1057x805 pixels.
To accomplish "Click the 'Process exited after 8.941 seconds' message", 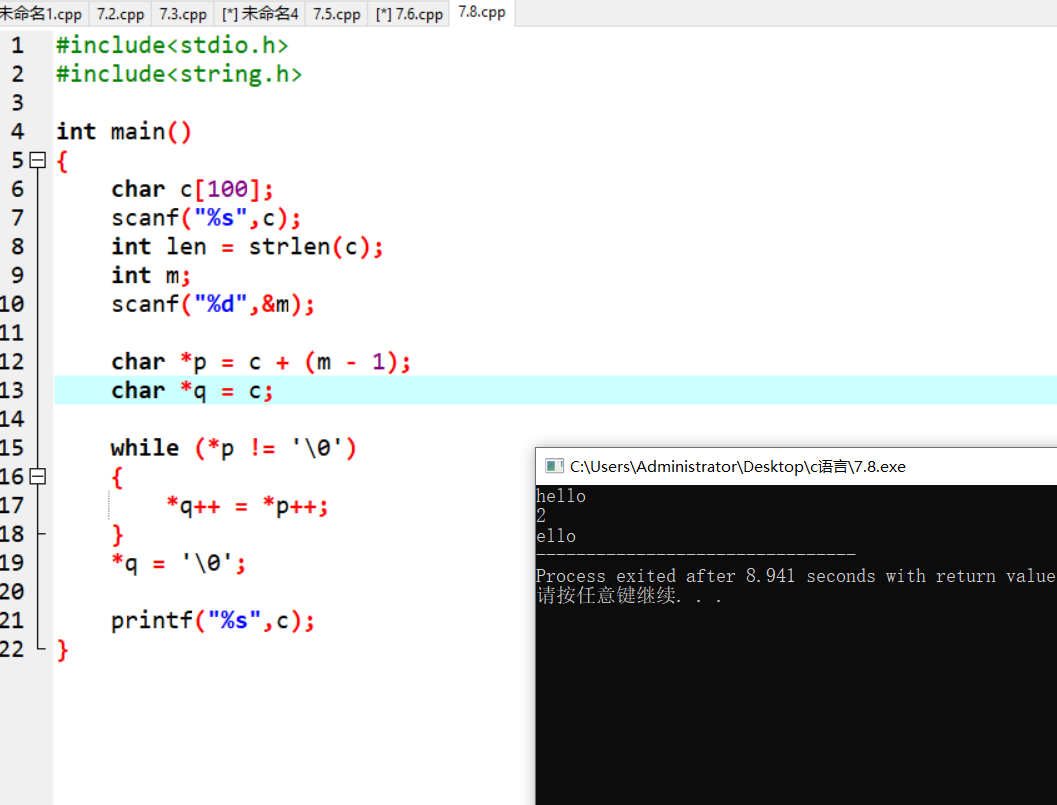I will tap(795, 576).
